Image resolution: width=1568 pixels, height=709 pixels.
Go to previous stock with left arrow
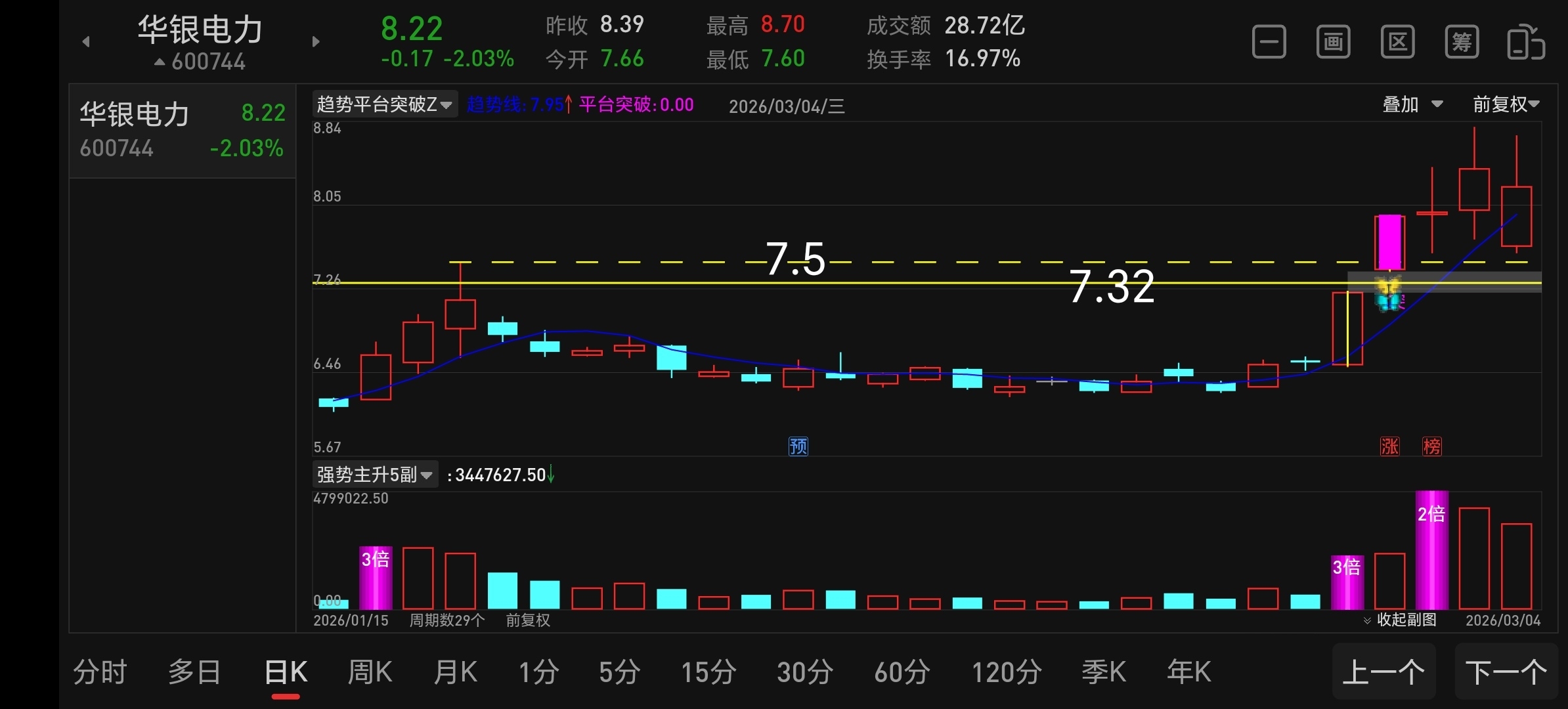[86, 41]
